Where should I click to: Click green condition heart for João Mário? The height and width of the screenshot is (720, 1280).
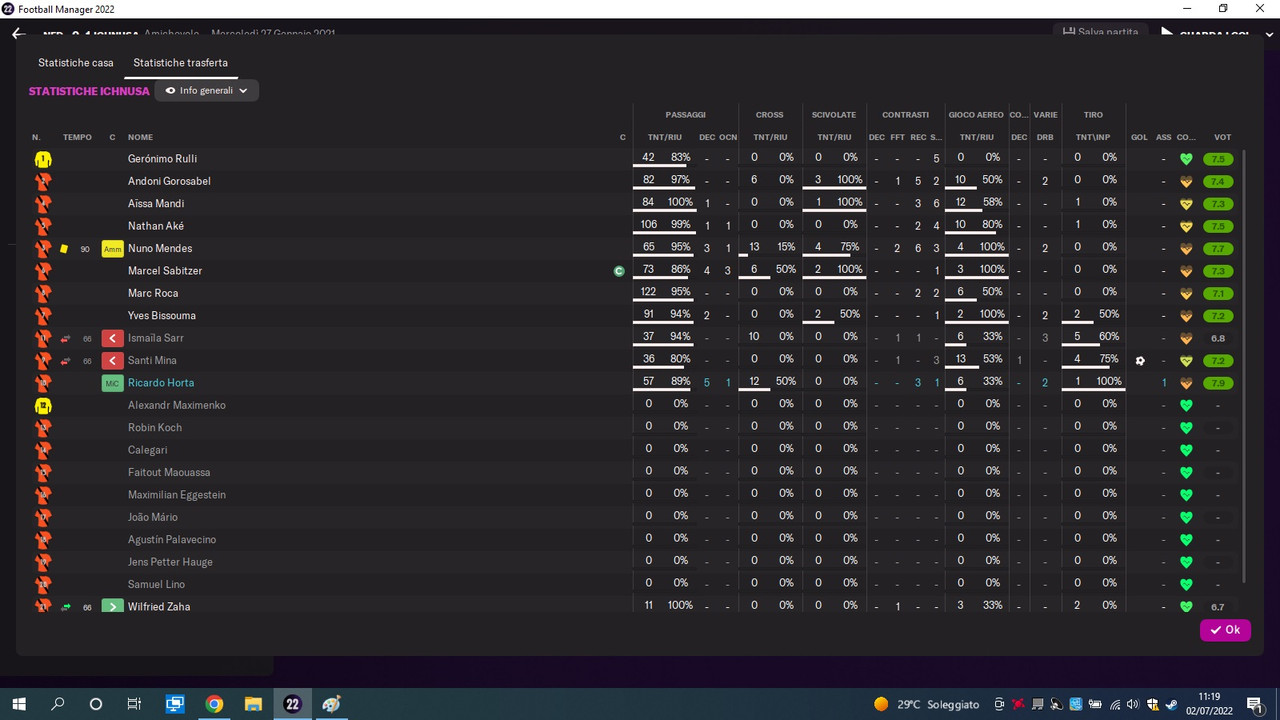pyautogui.click(x=1187, y=517)
